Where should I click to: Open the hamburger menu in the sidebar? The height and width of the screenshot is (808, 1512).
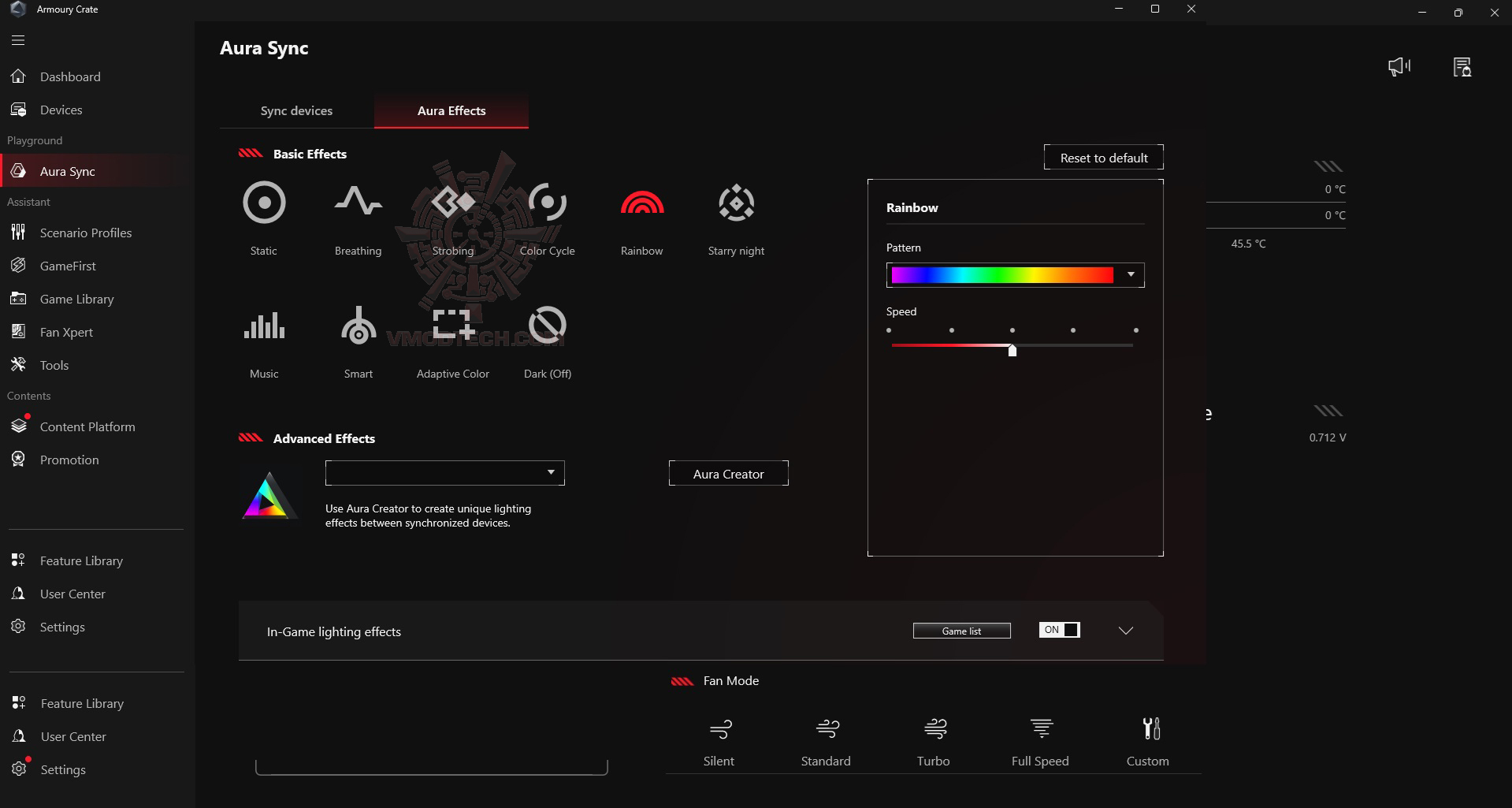pyautogui.click(x=18, y=40)
